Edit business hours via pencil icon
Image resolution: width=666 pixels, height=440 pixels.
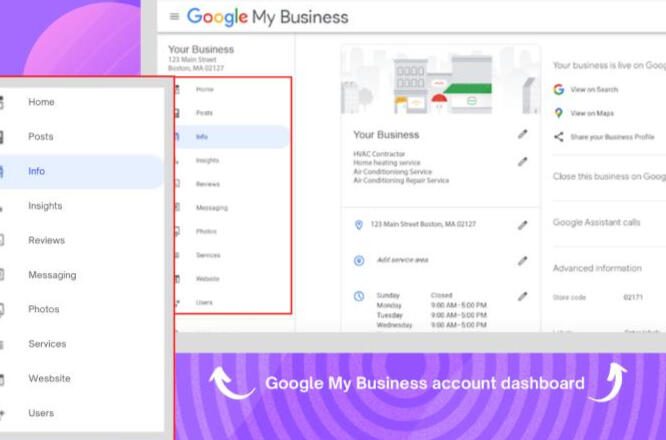(522, 296)
